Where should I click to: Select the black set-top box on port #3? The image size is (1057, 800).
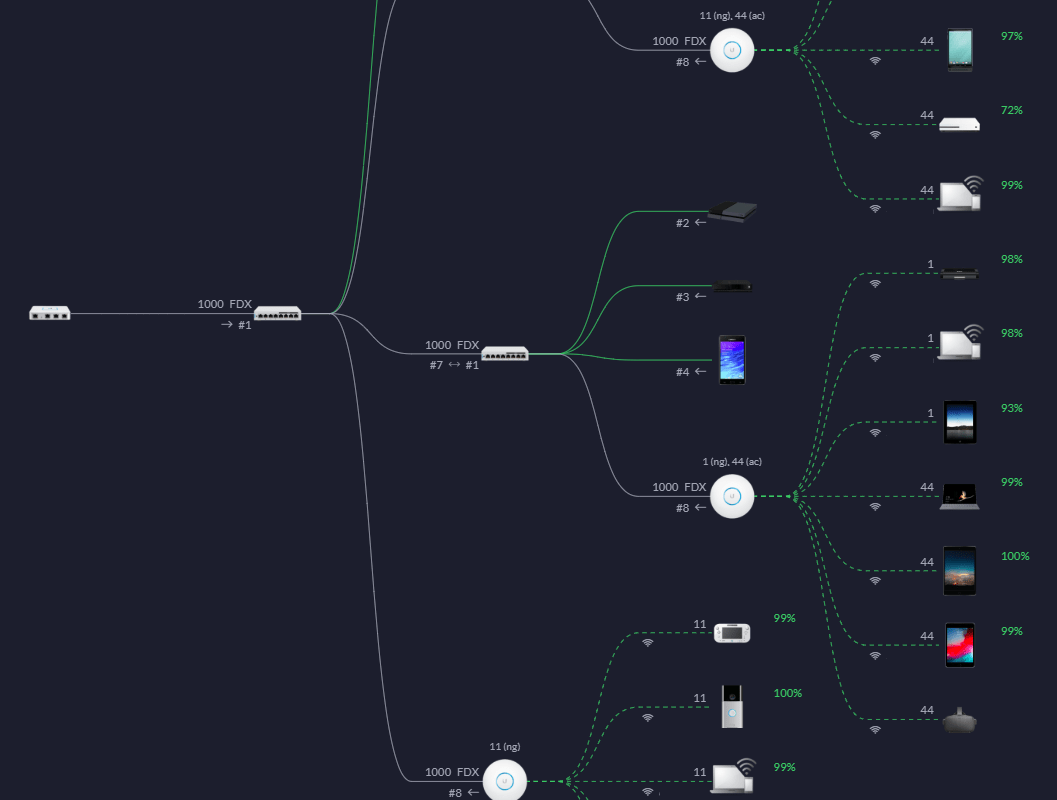coord(732,287)
